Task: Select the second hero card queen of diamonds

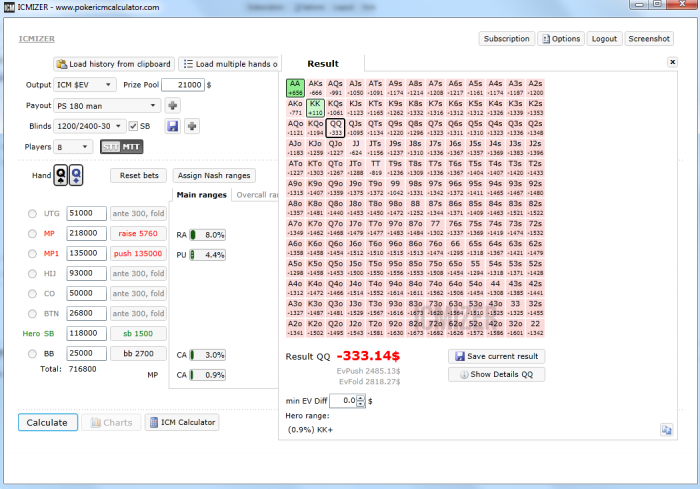Action: tap(76, 175)
